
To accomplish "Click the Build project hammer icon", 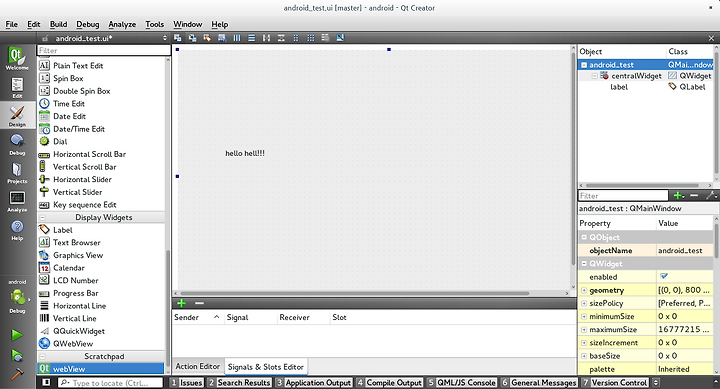I will tap(17, 374).
